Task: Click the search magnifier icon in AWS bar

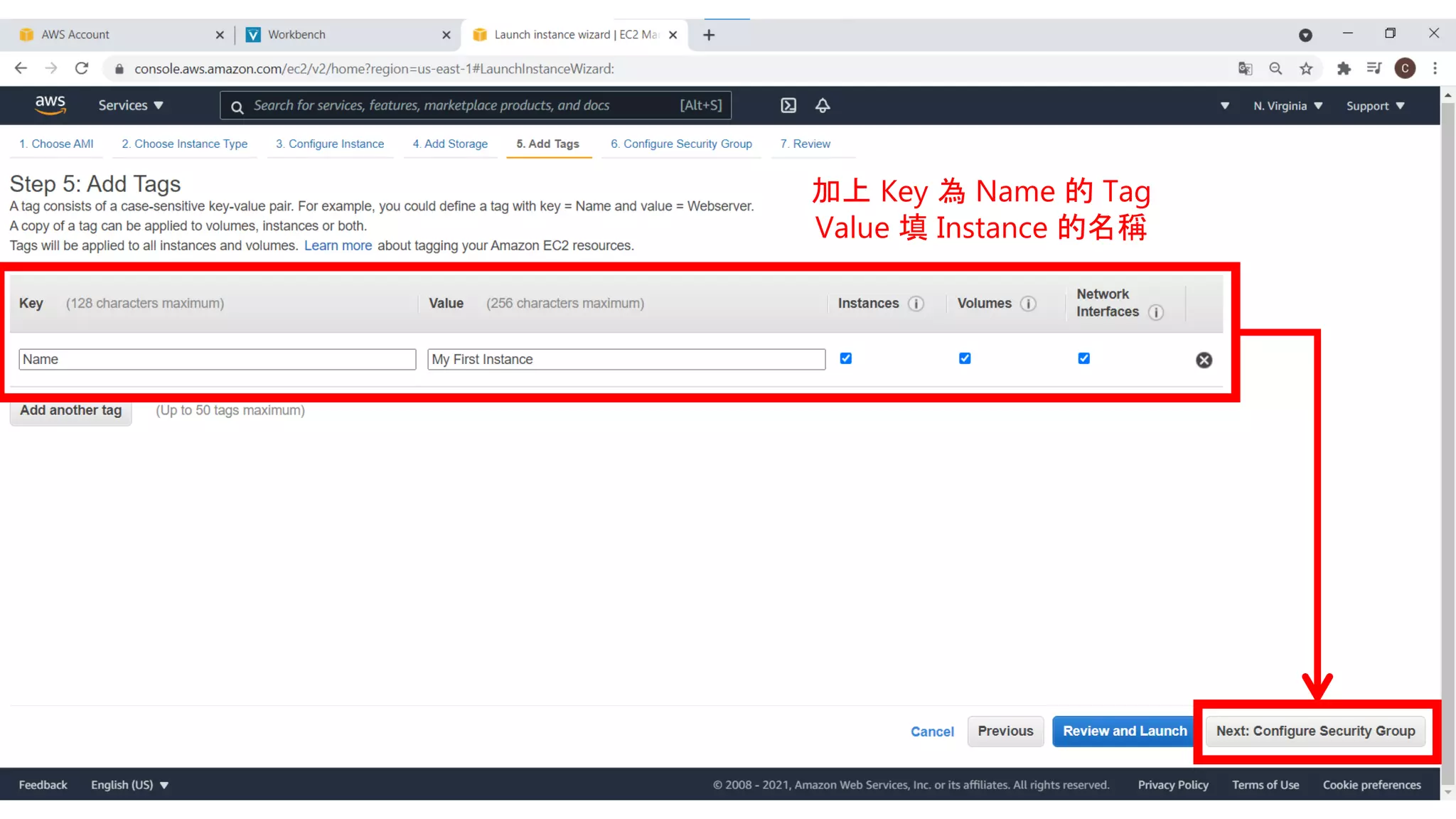Action: pyautogui.click(x=237, y=107)
